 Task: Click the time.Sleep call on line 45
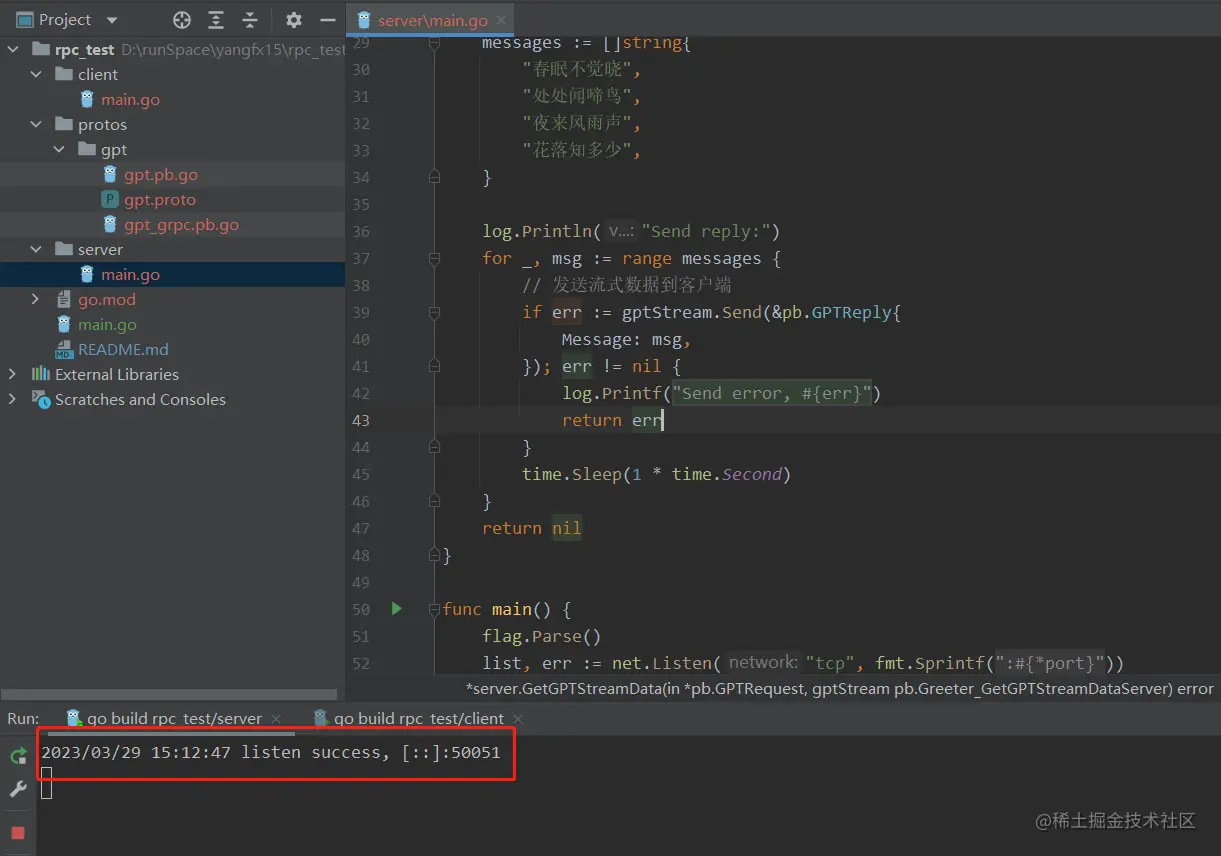point(656,474)
